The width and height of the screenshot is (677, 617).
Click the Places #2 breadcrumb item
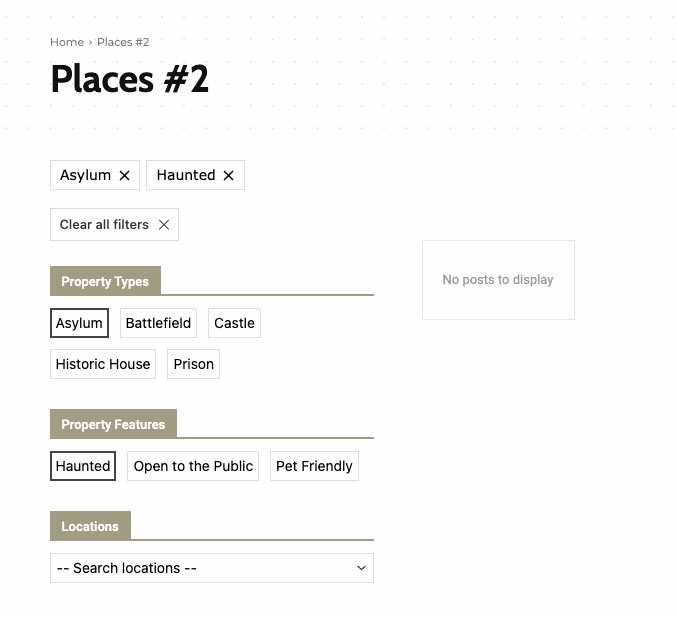coord(123,42)
